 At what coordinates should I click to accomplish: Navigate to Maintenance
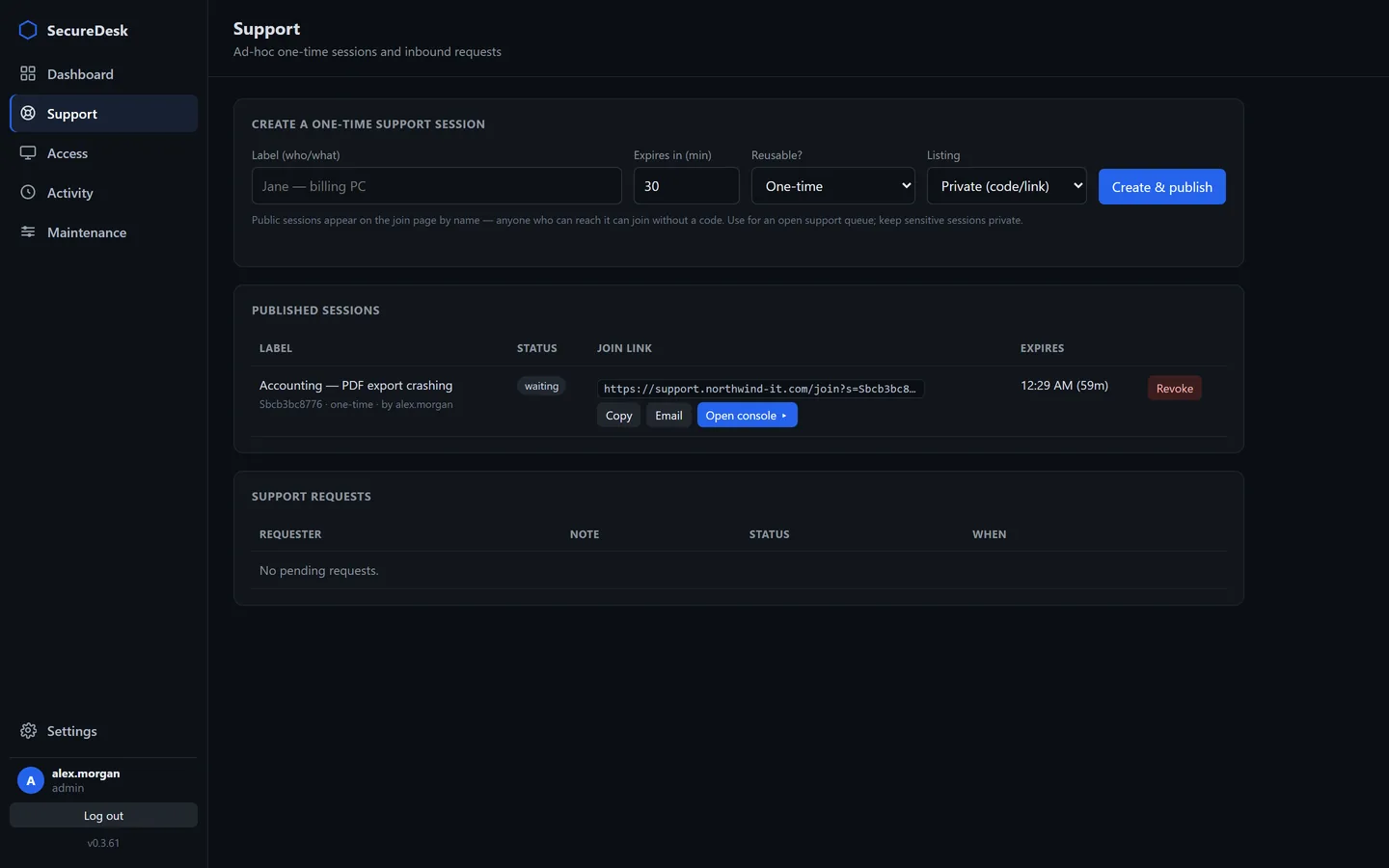pyautogui.click(x=103, y=232)
